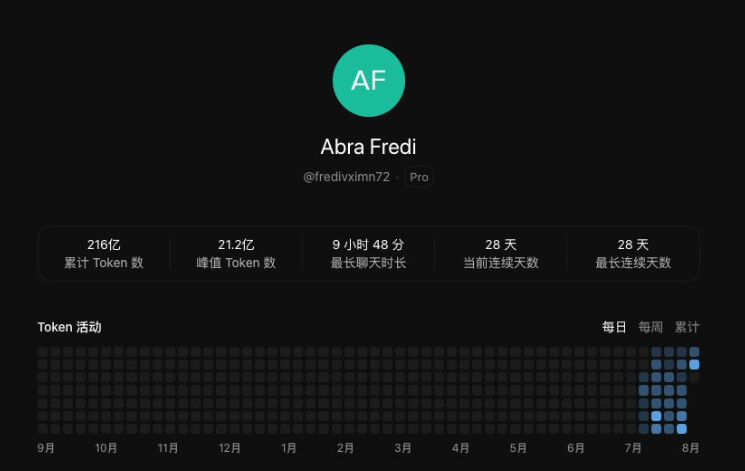Click the 8月 month label on heatmap
745x471 pixels.
click(x=690, y=448)
